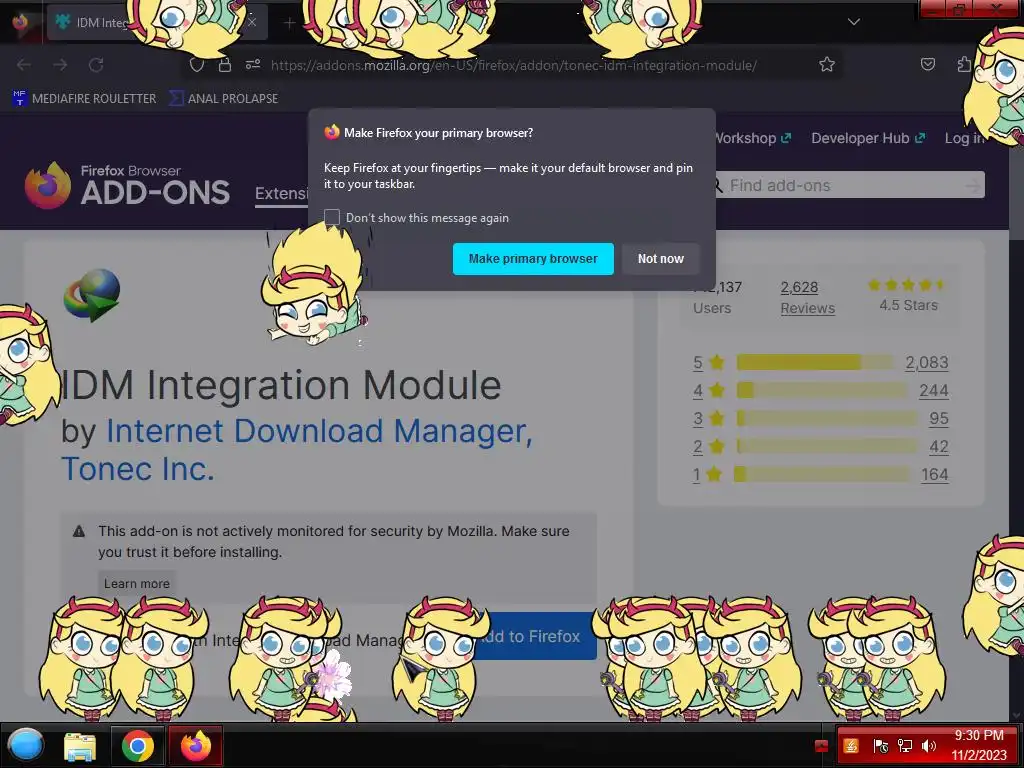Select the Extensions navigation tab
1024x768 pixels.
281,194
